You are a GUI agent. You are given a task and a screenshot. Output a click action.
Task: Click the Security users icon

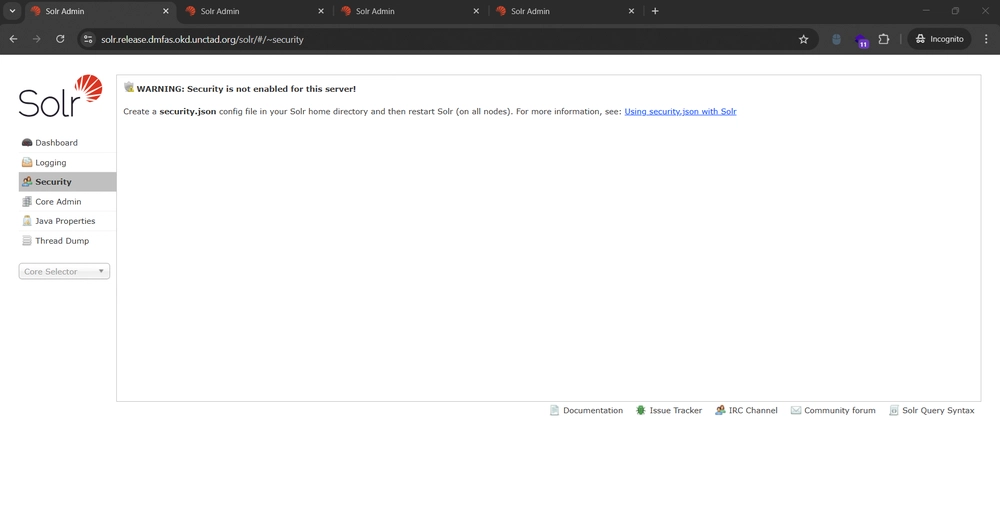pos(27,182)
